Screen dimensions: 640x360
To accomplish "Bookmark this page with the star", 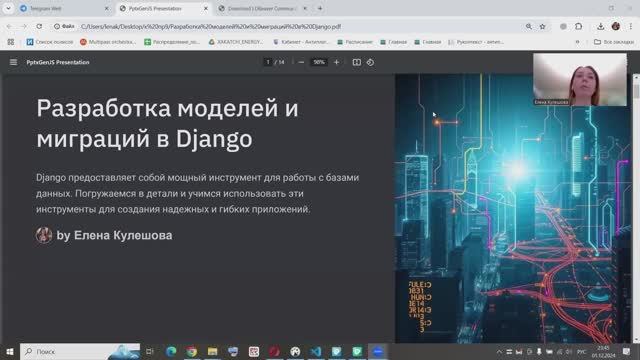I will pyautogui.click(x=542, y=26).
